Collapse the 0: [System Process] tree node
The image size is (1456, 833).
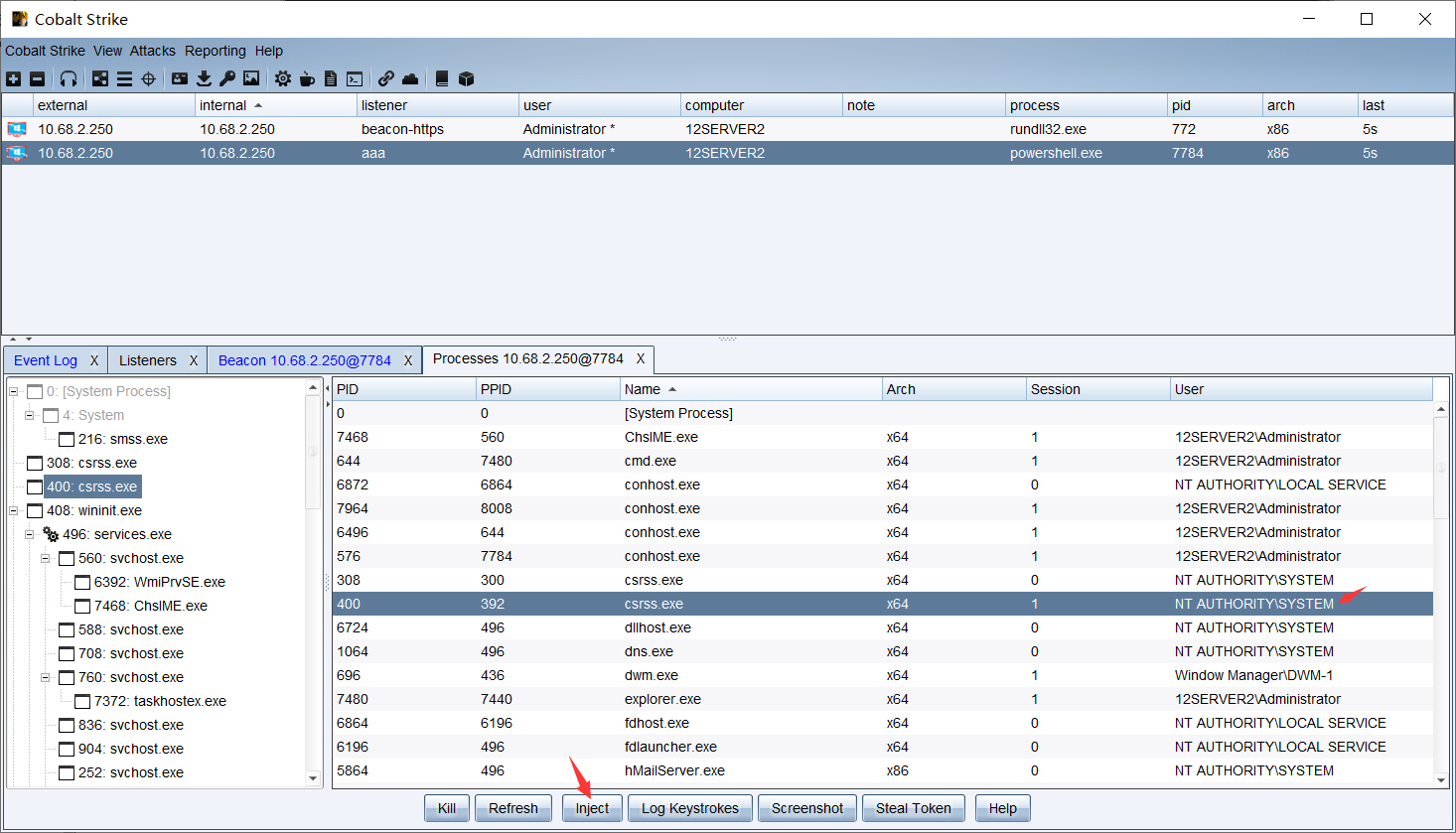[x=14, y=391]
